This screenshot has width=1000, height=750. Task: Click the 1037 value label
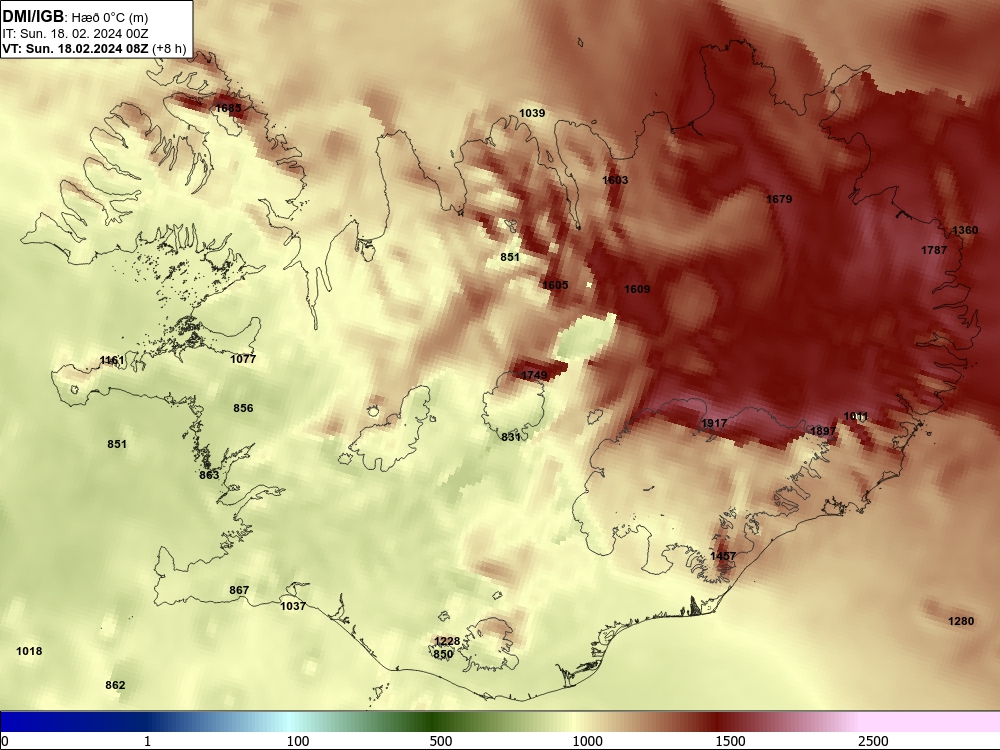pyautogui.click(x=293, y=606)
